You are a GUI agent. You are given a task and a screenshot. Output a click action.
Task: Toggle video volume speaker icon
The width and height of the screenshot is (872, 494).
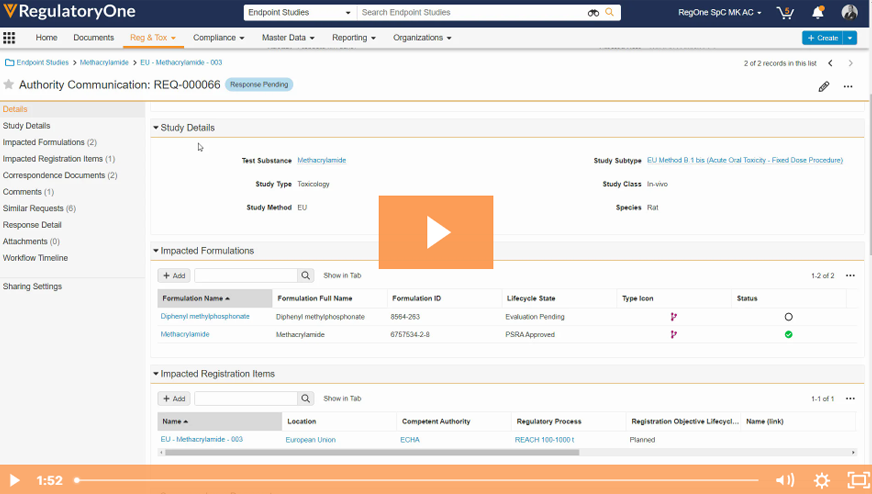point(785,480)
